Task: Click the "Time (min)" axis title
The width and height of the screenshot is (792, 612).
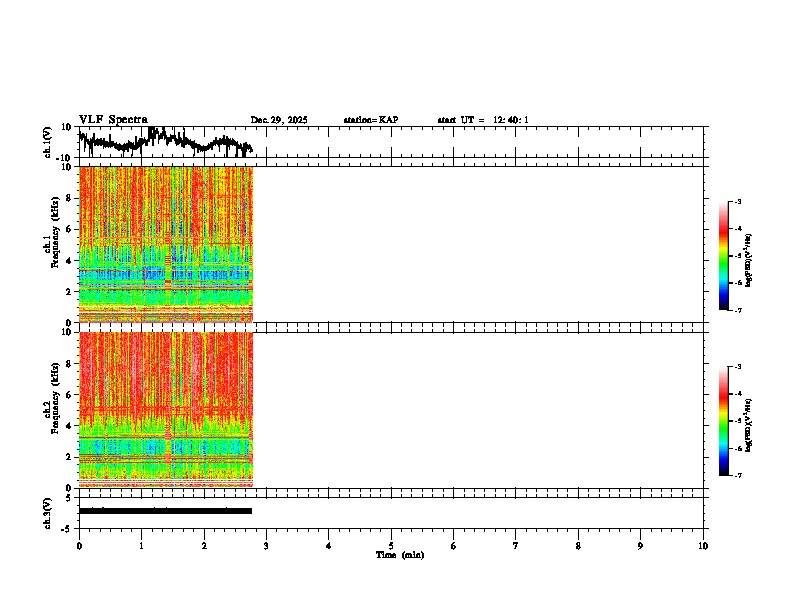Action: pos(400,555)
